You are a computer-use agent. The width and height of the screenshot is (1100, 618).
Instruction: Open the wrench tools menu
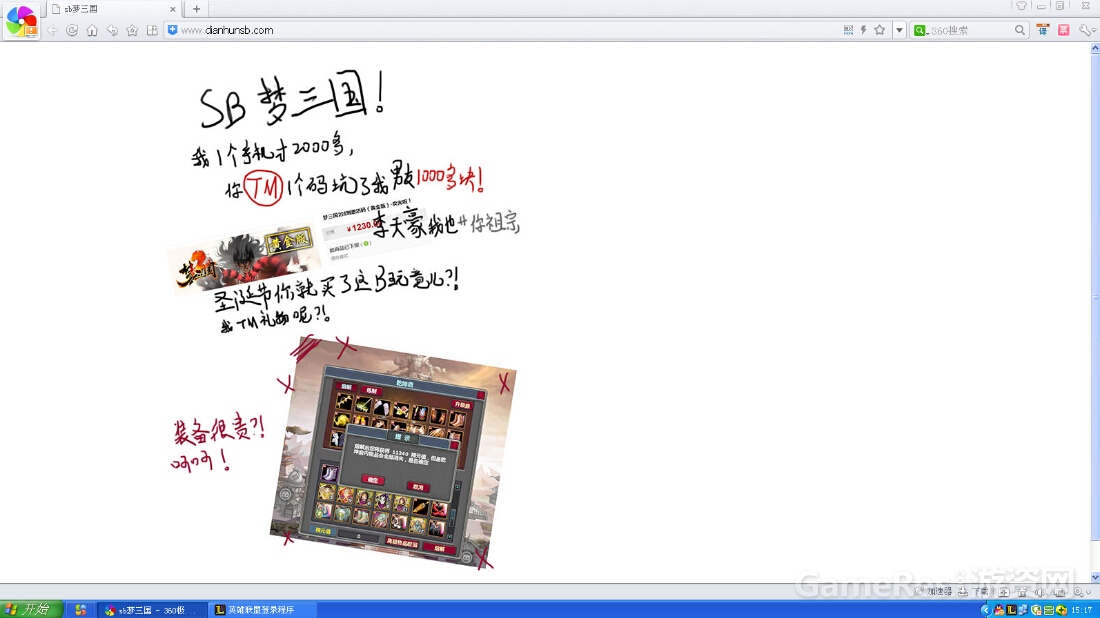[1085, 30]
